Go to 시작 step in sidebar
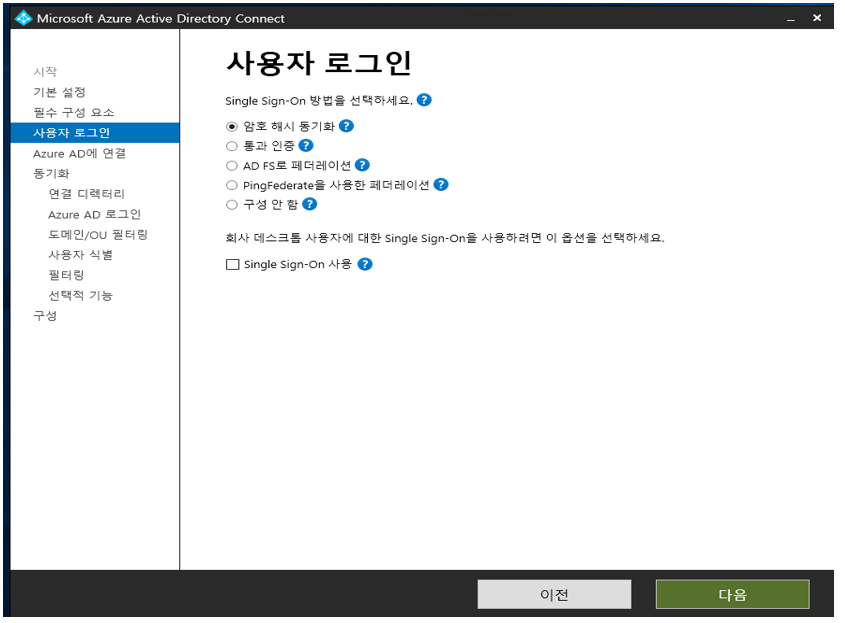 45,72
